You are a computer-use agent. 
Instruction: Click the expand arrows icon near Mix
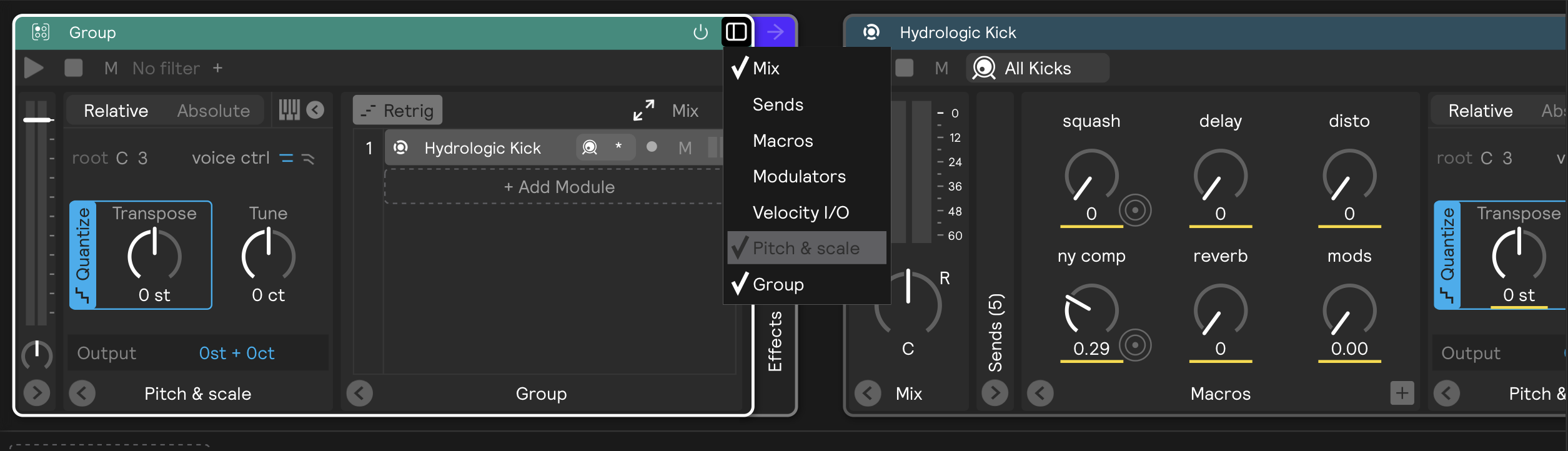tap(644, 111)
